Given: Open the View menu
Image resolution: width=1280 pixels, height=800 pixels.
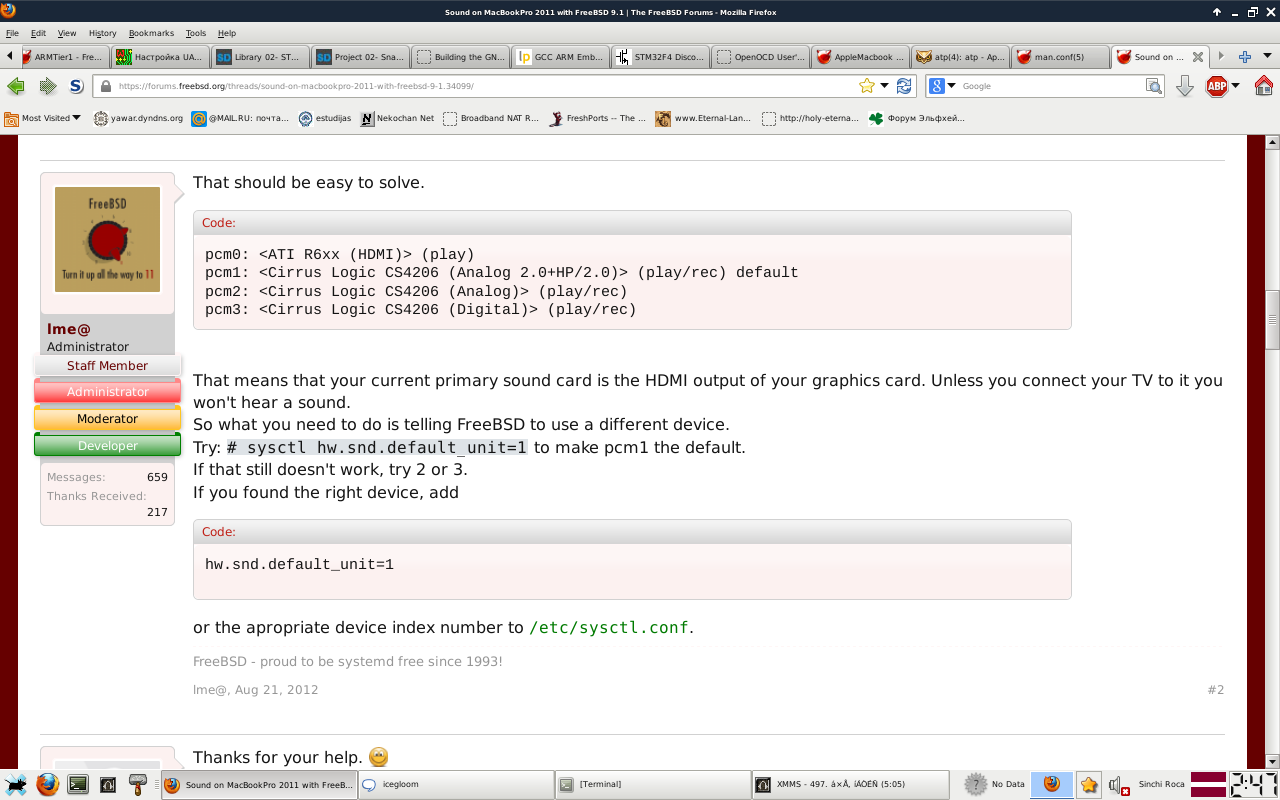Looking at the screenshot, I should pos(67,33).
